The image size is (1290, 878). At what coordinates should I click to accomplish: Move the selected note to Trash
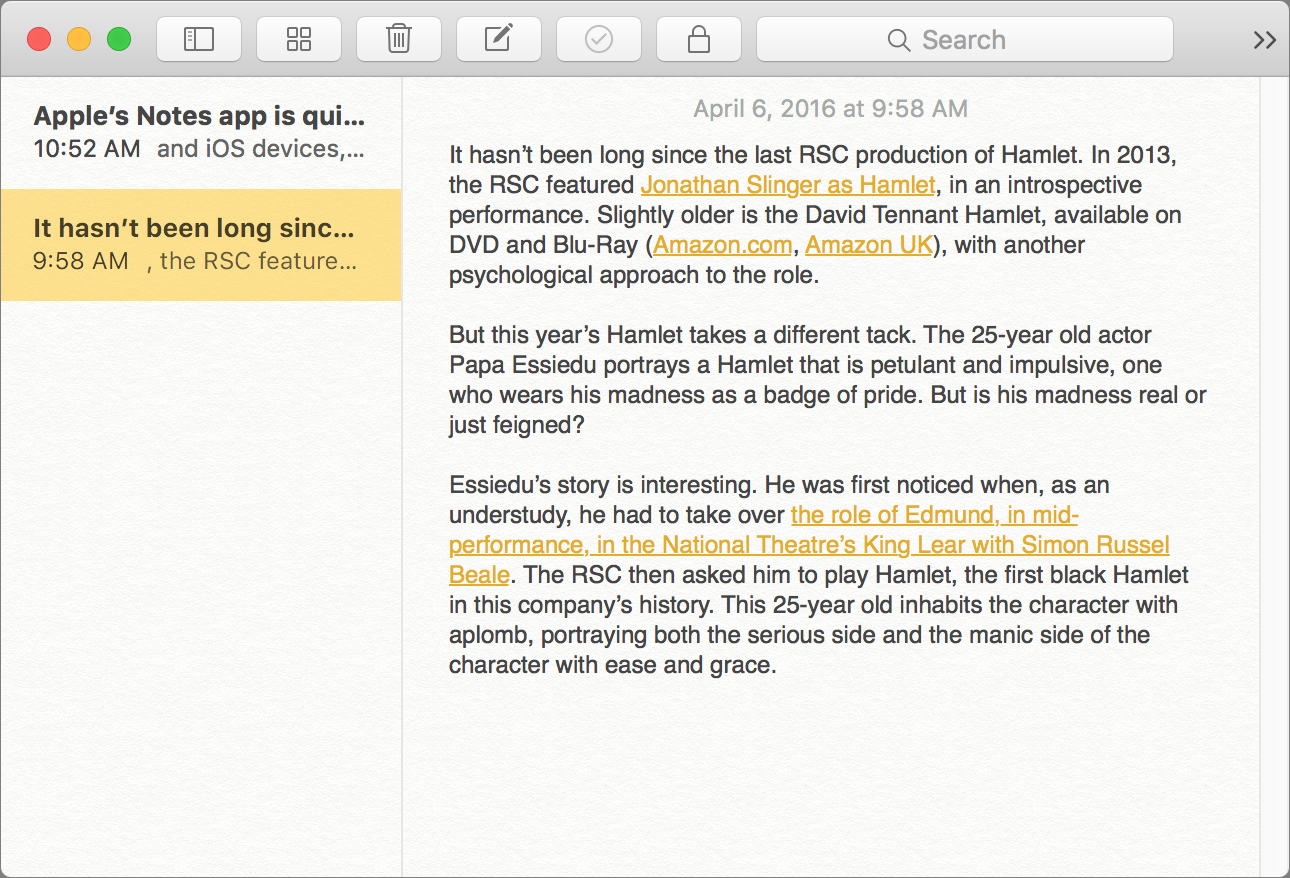click(398, 39)
